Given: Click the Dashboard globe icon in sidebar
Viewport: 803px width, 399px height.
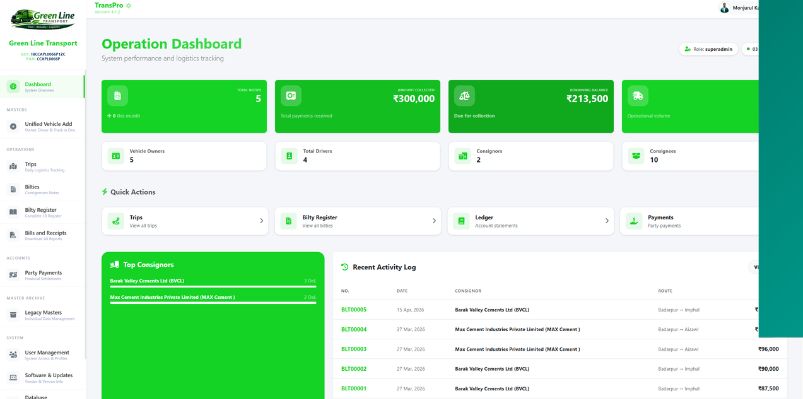Looking at the screenshot, I should tap(13, 87).
